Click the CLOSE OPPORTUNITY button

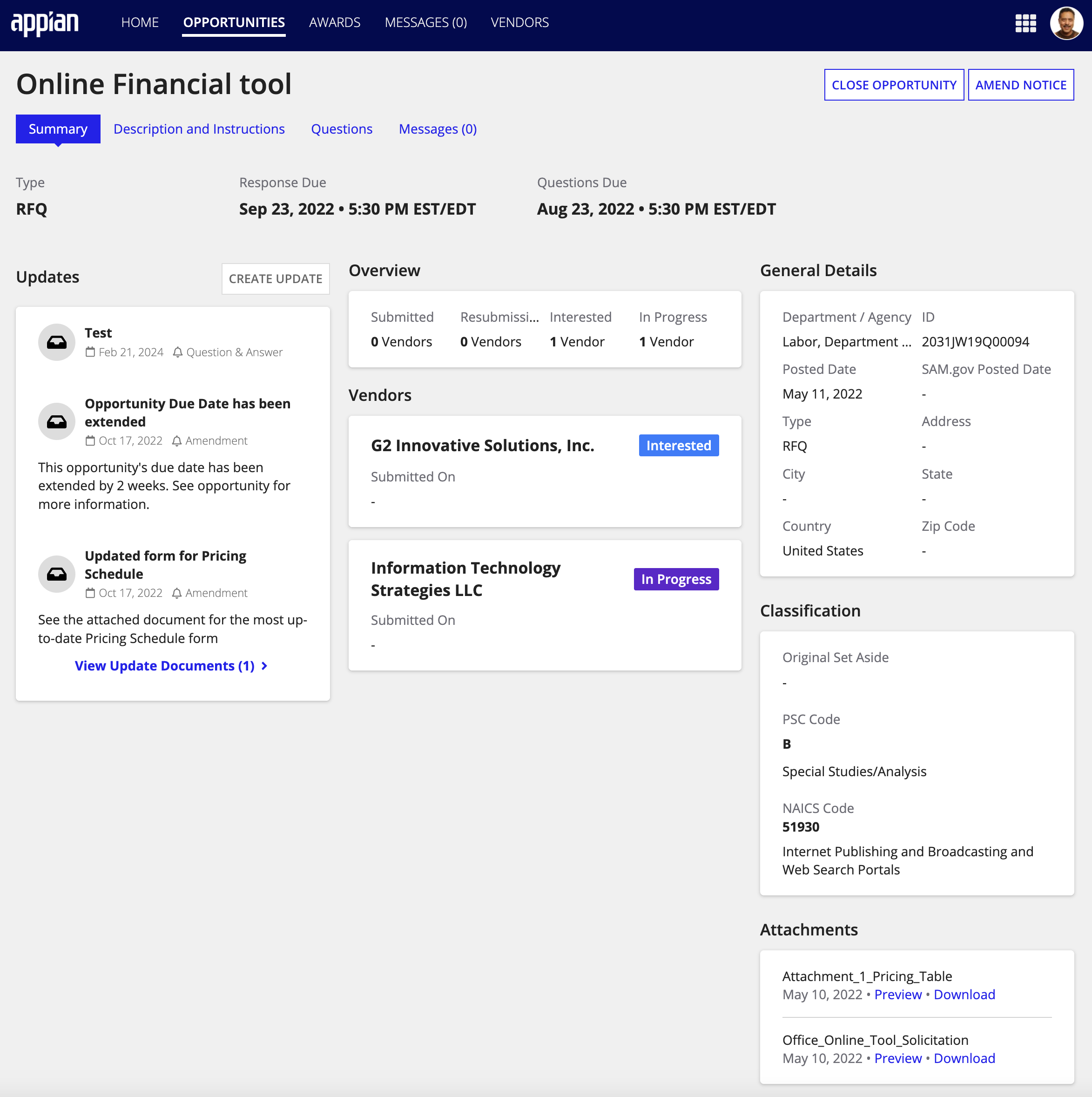(894, 85)
